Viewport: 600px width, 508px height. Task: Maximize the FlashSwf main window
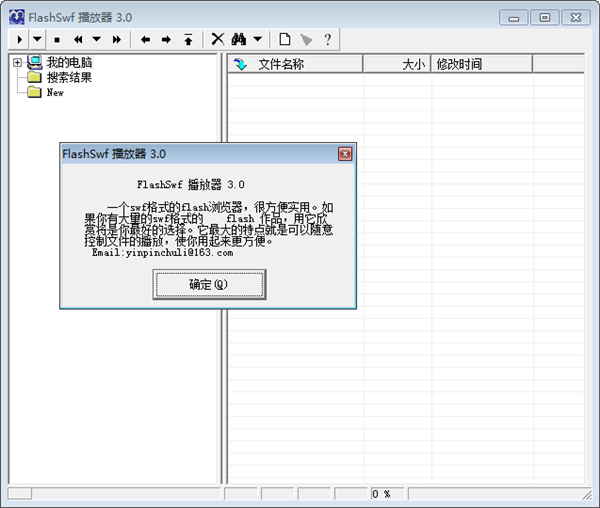(x=545, y=18)
